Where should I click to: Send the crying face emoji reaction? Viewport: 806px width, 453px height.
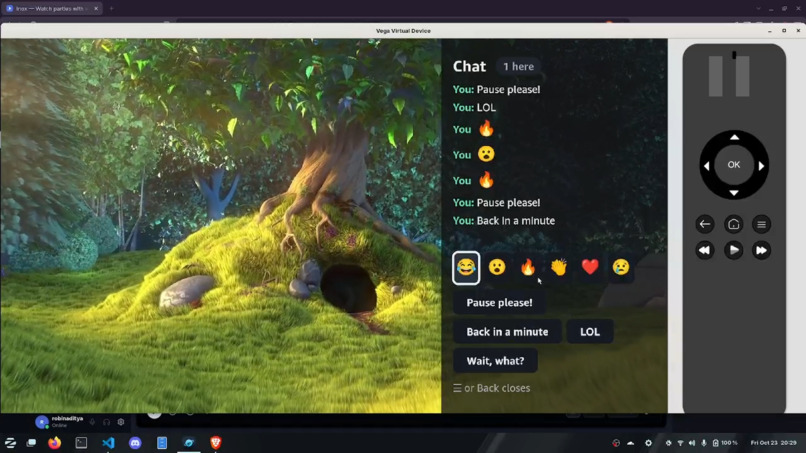pyautogui.click(x=621, y=267)
